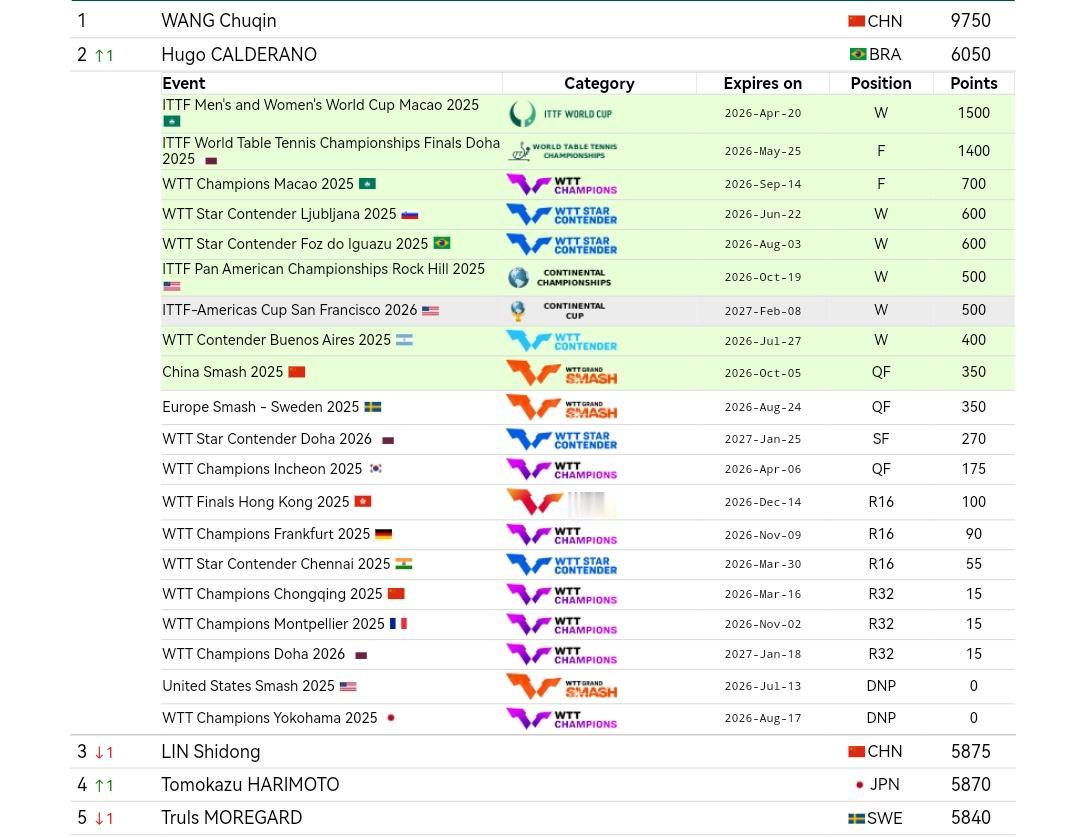
Task: Open WTT Finals Hong Kong 2025 event
Action: point(256,502)
